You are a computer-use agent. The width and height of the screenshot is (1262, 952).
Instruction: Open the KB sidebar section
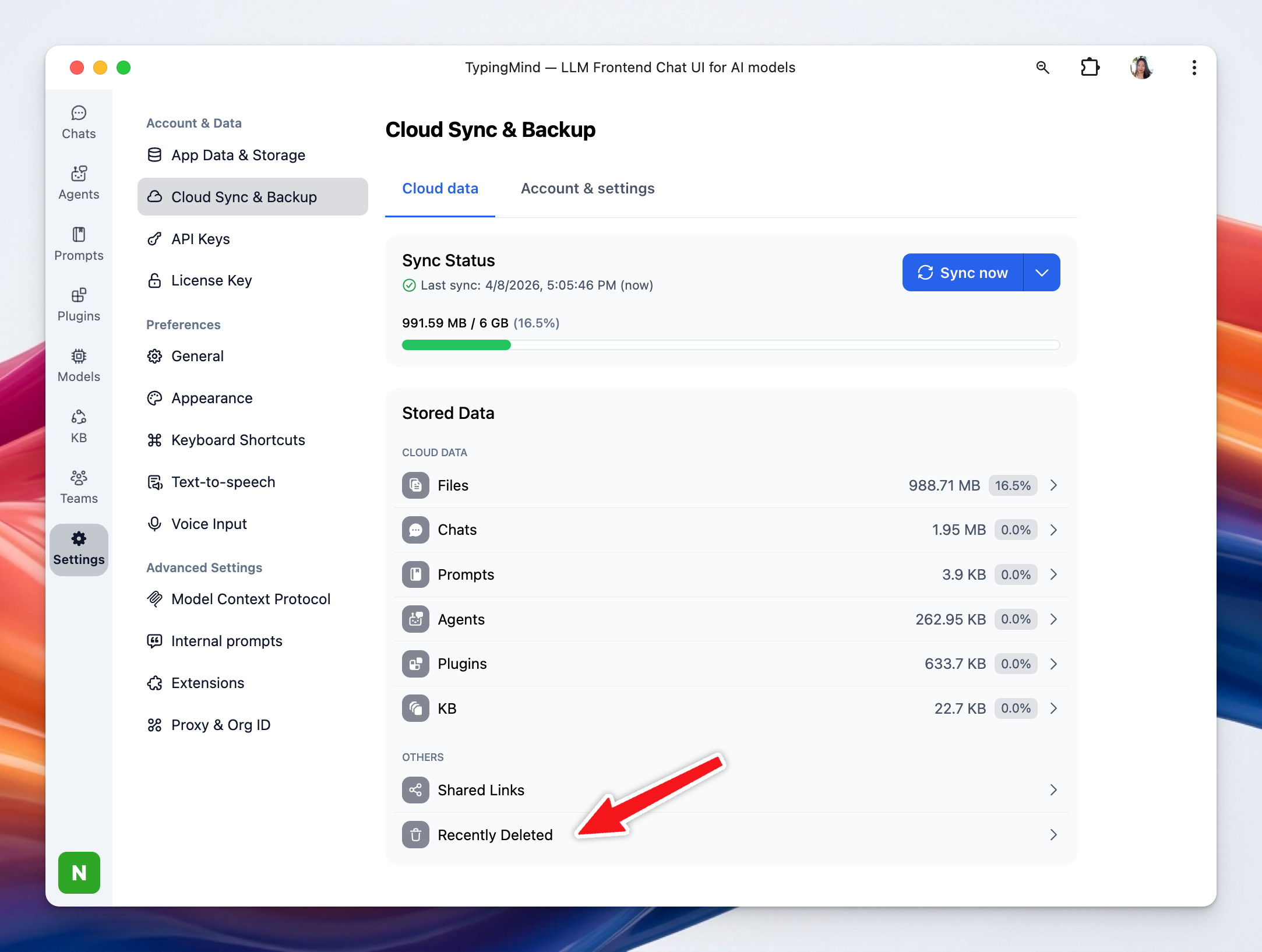coord(79,426)
